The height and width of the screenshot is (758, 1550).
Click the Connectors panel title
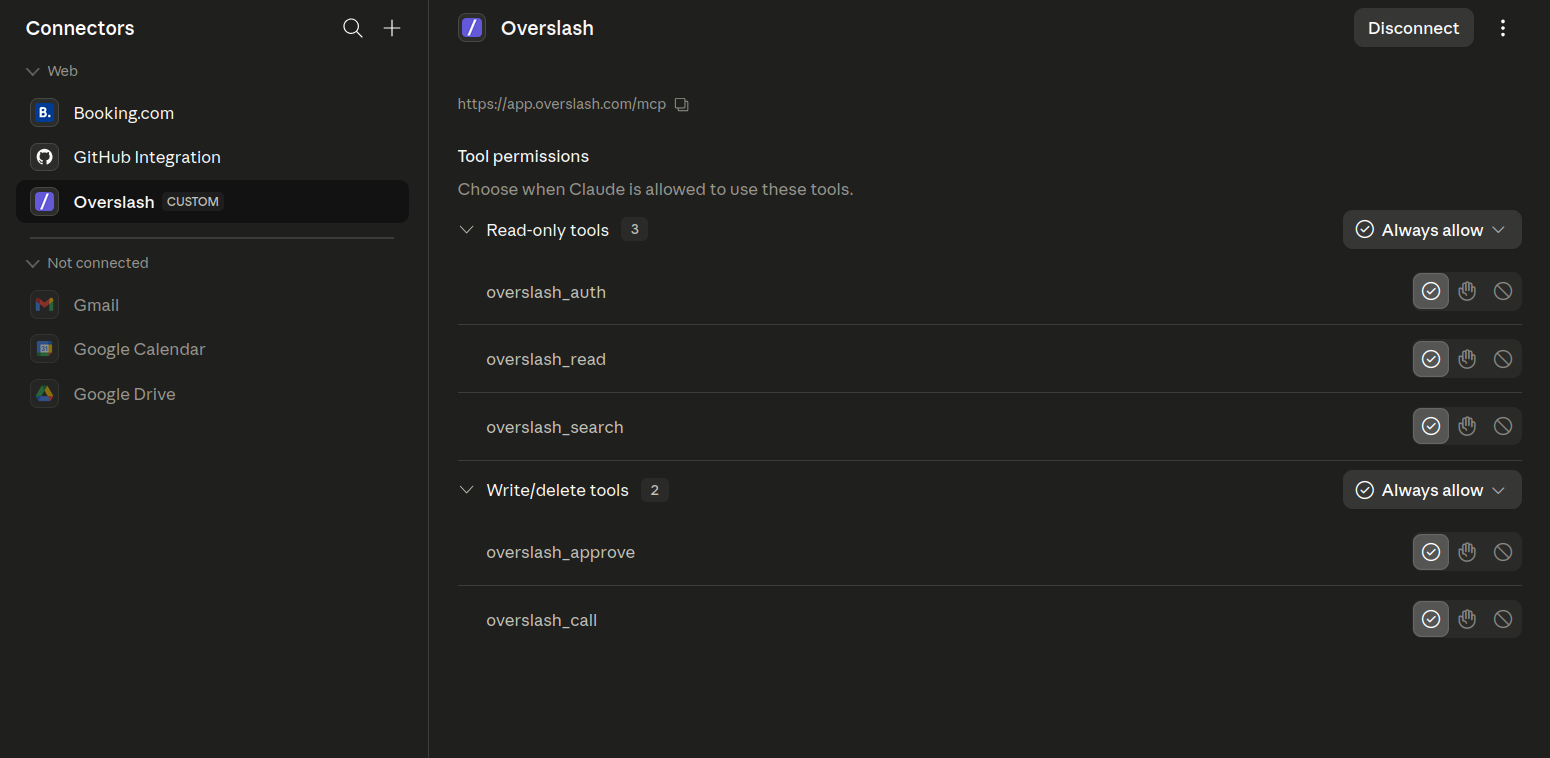(x=80, y=28)
